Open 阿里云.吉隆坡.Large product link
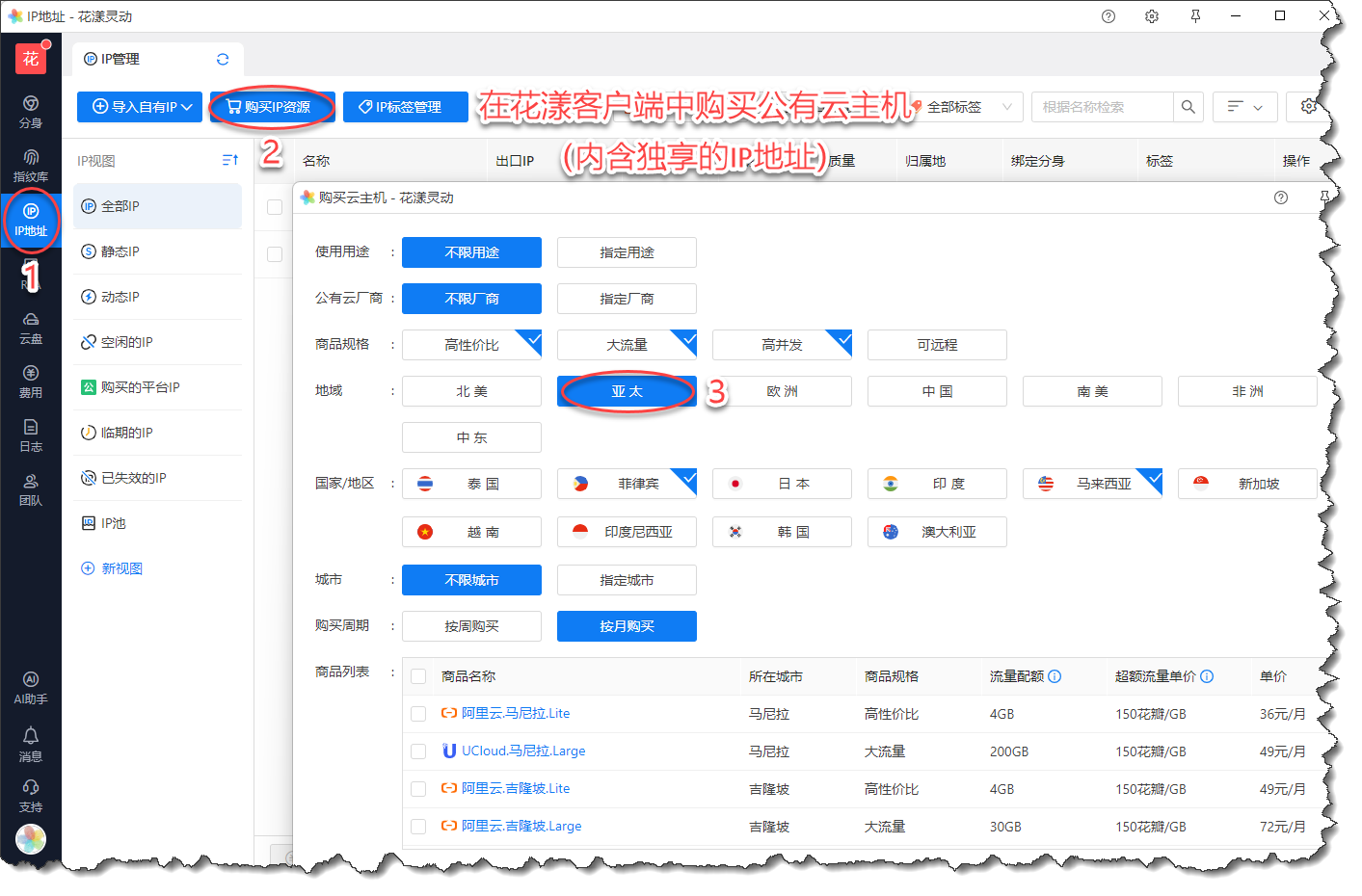 521,826
